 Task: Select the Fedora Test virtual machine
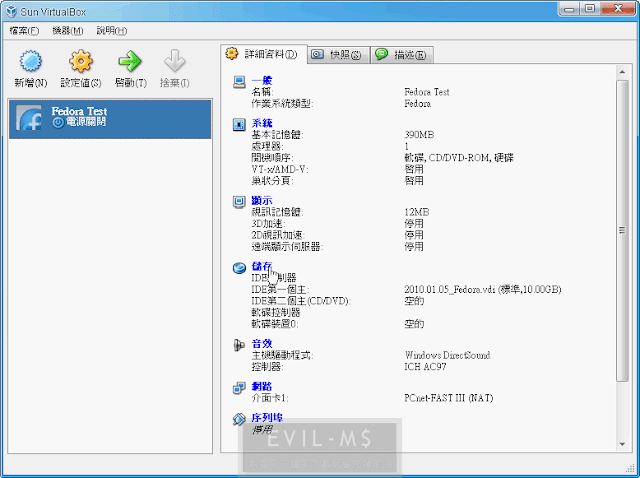pos(110,119)
